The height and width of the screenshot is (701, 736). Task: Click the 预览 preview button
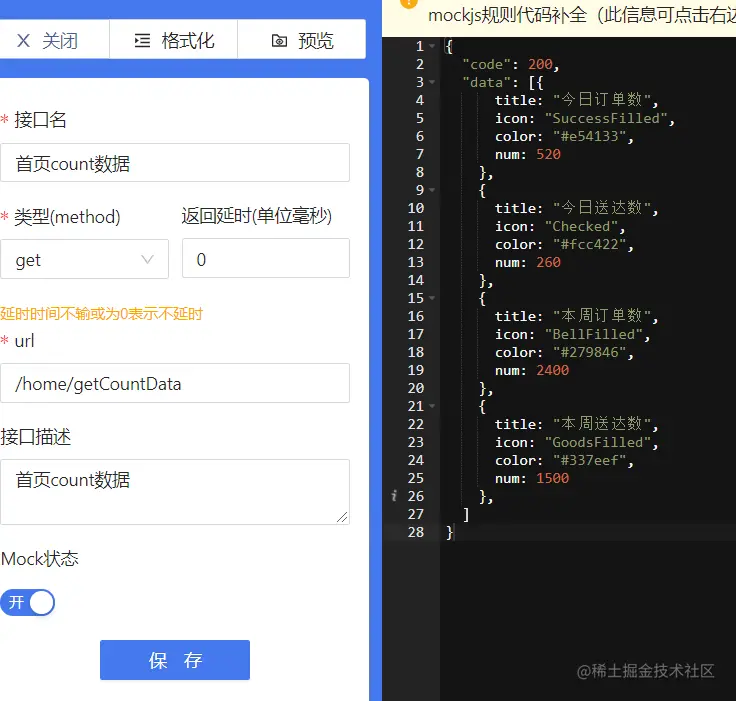pos(302,40)
